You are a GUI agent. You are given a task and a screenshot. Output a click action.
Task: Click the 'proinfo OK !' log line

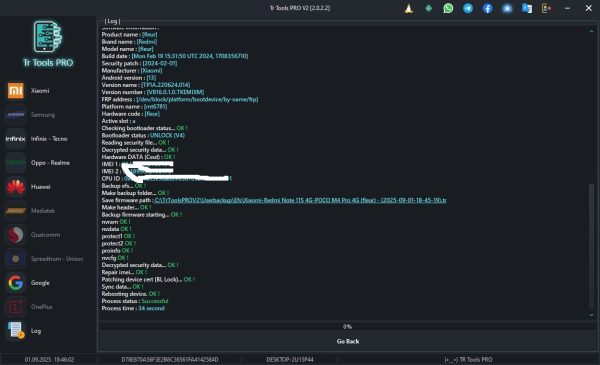coord(117,251)
